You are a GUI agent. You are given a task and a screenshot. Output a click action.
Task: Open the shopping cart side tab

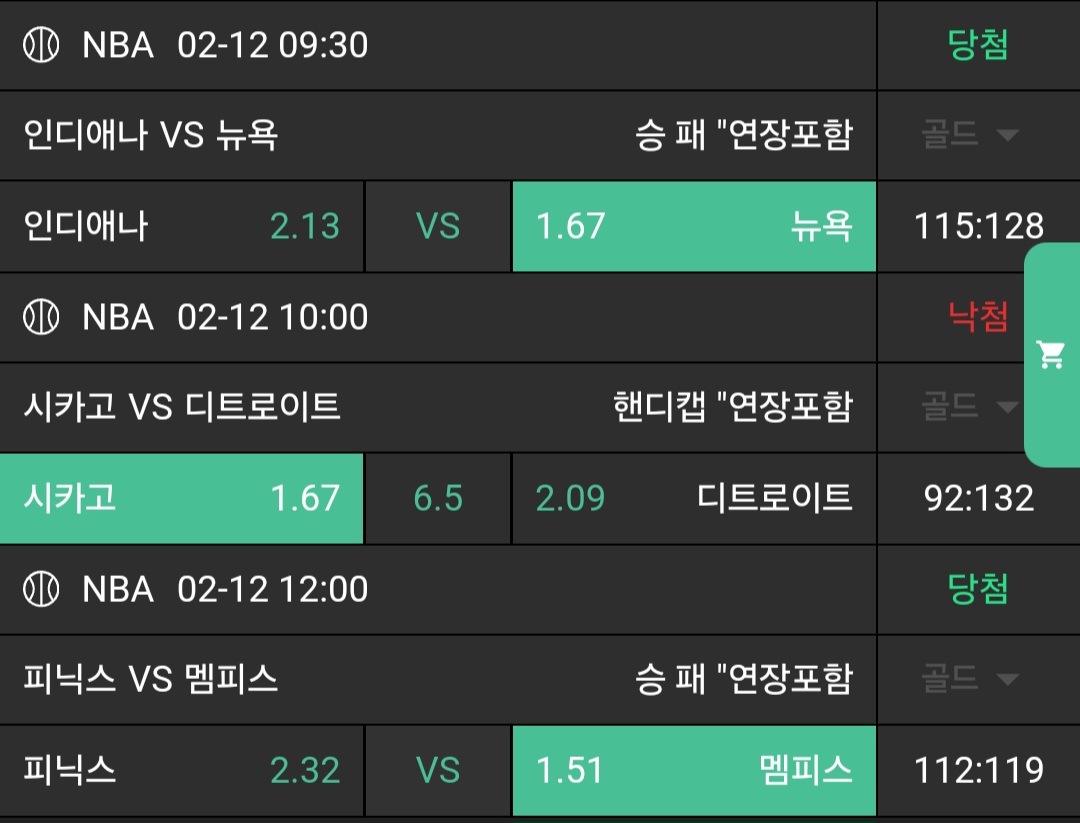[1051, 354]
